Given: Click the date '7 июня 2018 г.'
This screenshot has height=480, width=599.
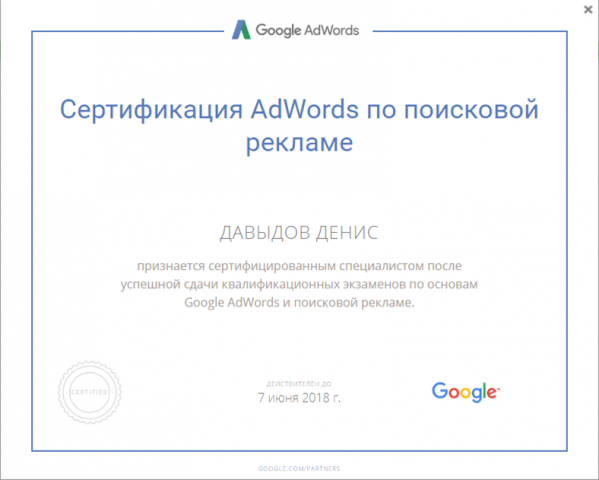Looking at the screenshot, I should (x=299, y=398).
